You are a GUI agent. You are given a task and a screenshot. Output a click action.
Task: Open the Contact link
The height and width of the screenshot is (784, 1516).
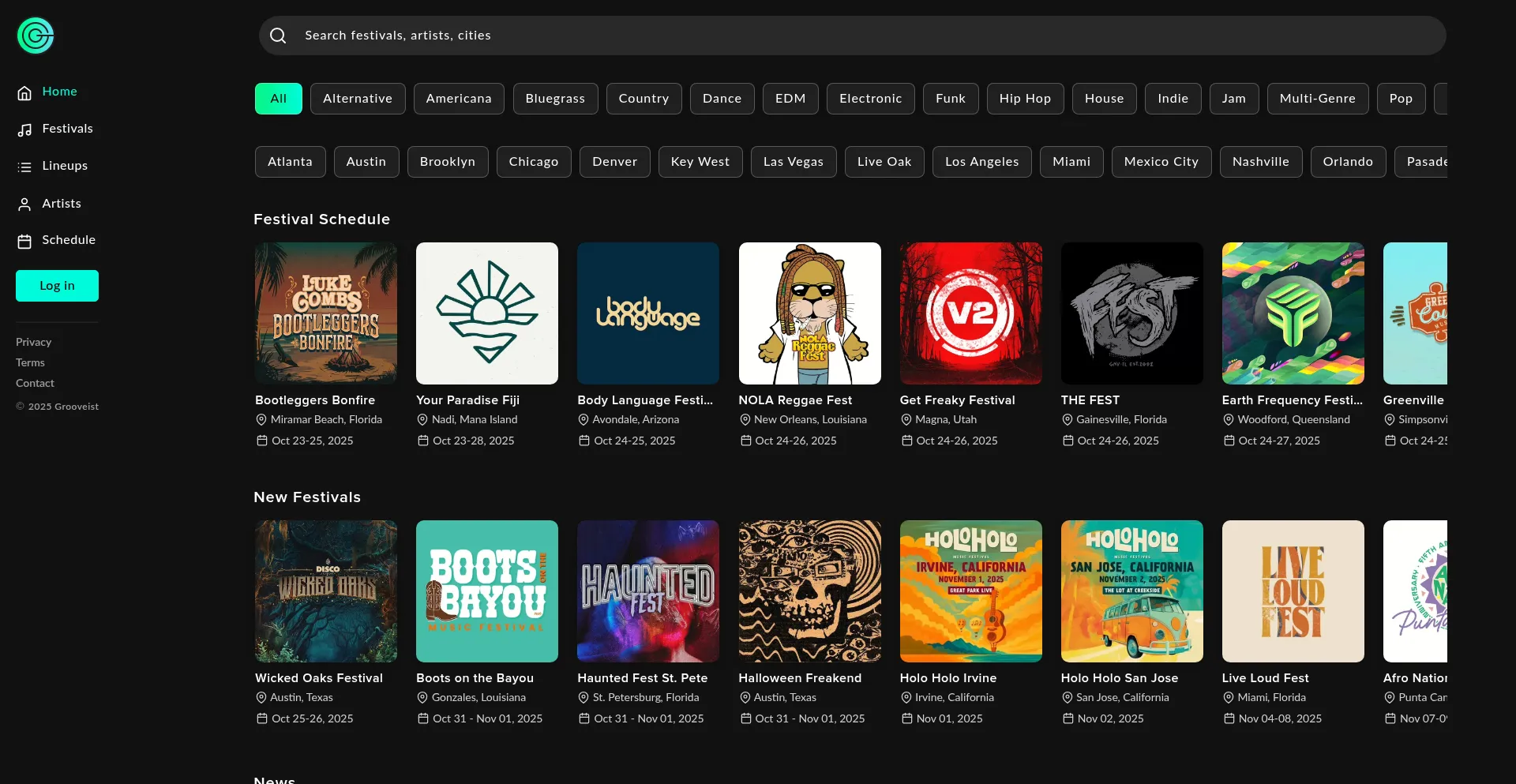pyautogui.click(x=35, y=383)
